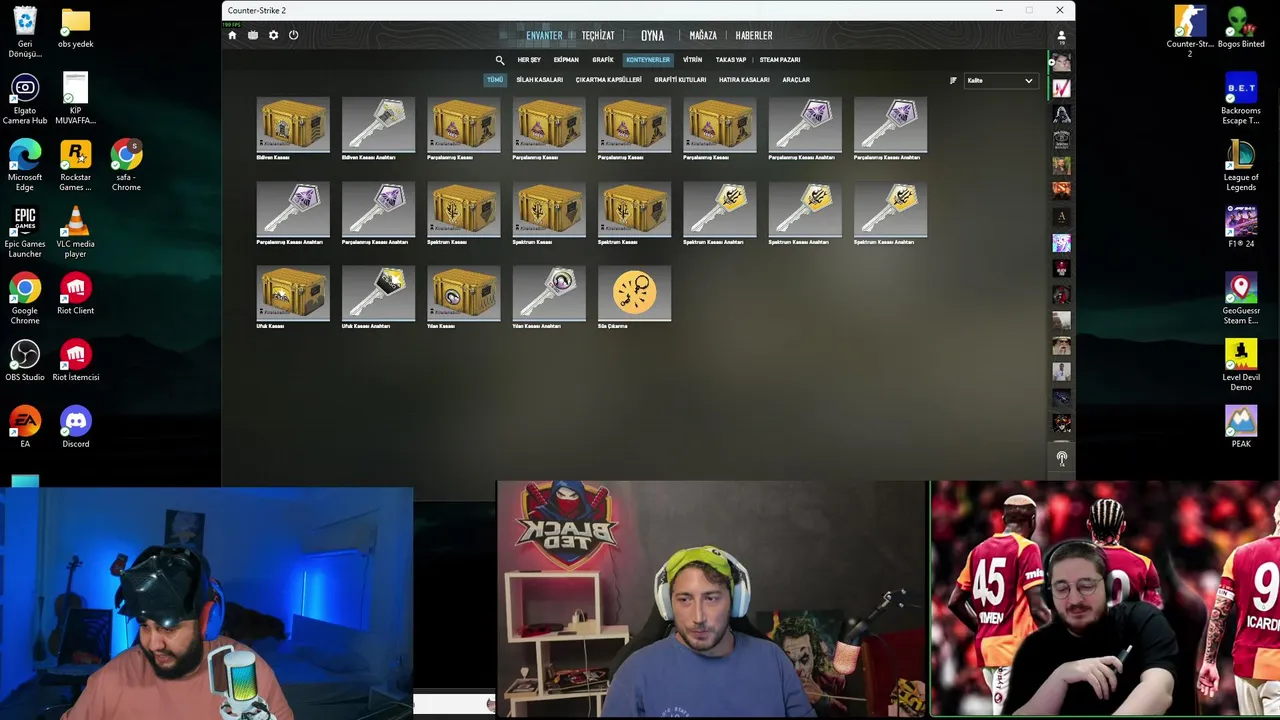1280x720 pixels.
Task: Launch the EA app shortcut
Action: (25, 428)
